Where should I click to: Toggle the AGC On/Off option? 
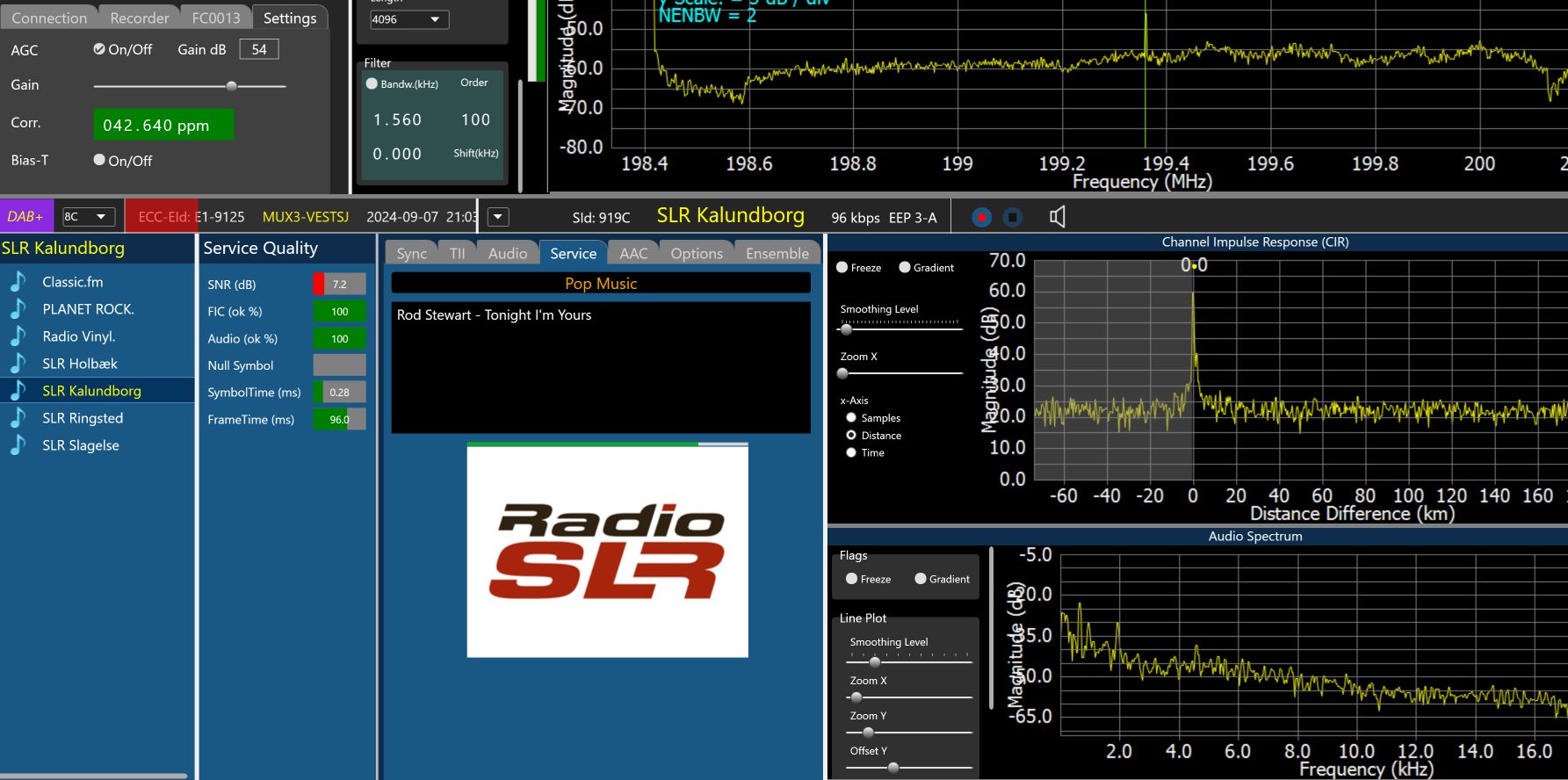tap(100, 49)
